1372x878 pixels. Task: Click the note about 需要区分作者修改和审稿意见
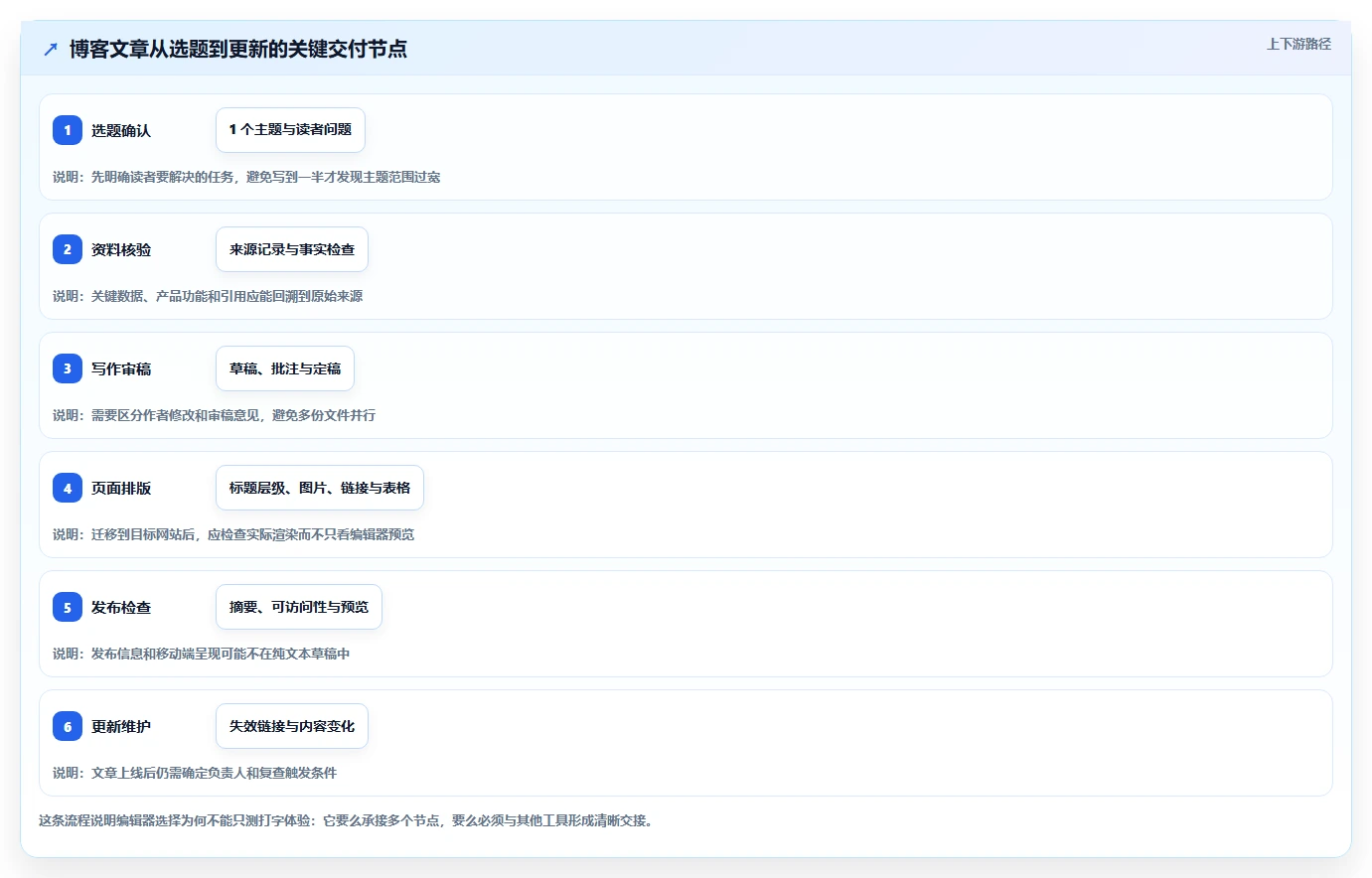point(215,415)
